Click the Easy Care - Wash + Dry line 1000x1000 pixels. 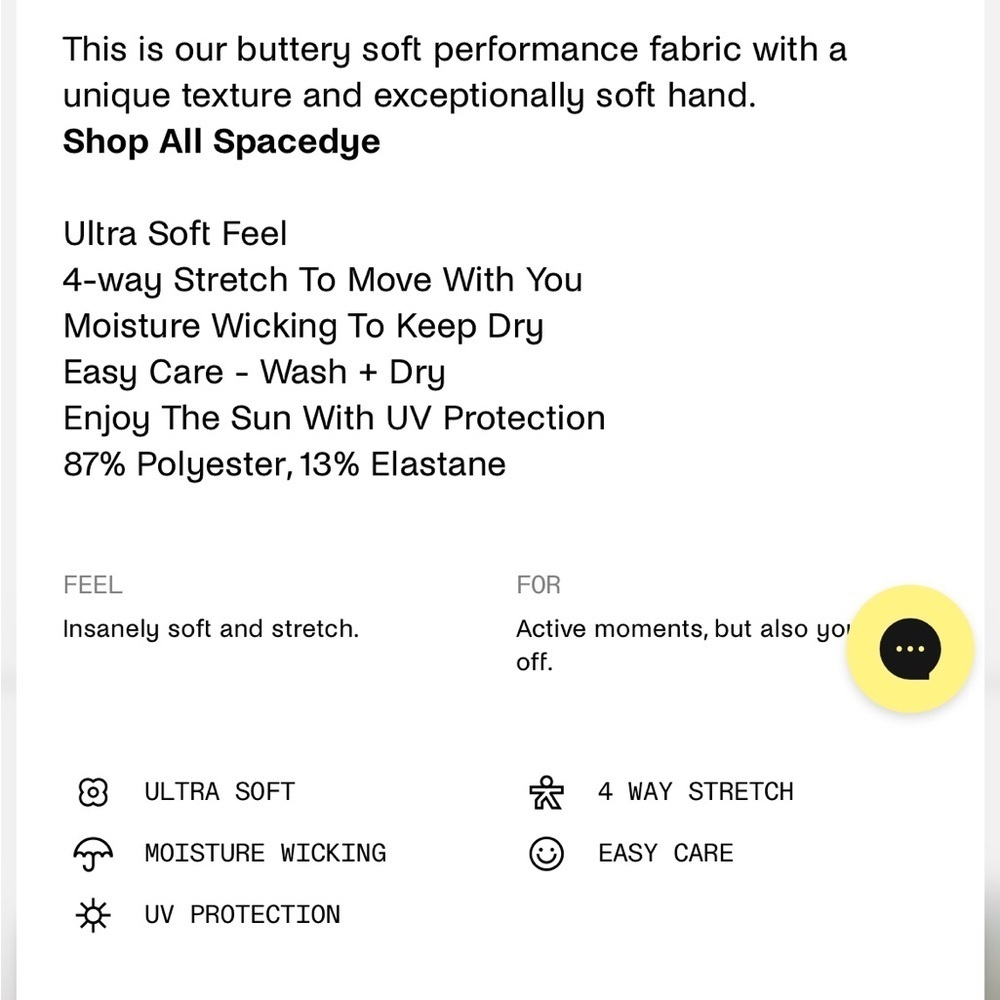click(x=254, y=372)
